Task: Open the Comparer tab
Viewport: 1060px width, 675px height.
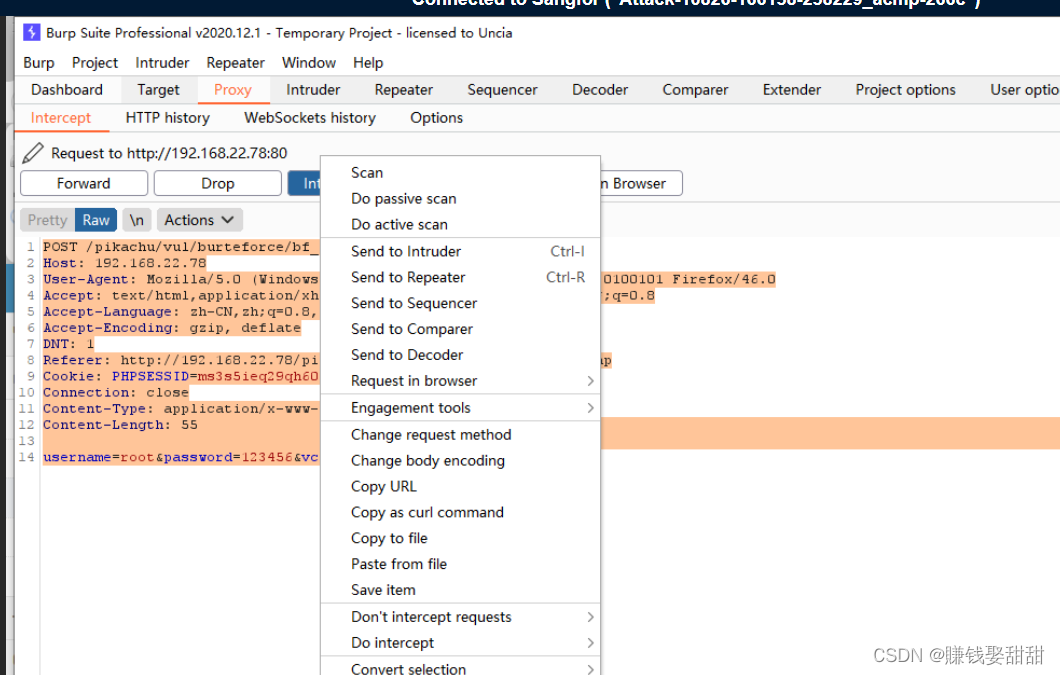Action: coord(695,90)
